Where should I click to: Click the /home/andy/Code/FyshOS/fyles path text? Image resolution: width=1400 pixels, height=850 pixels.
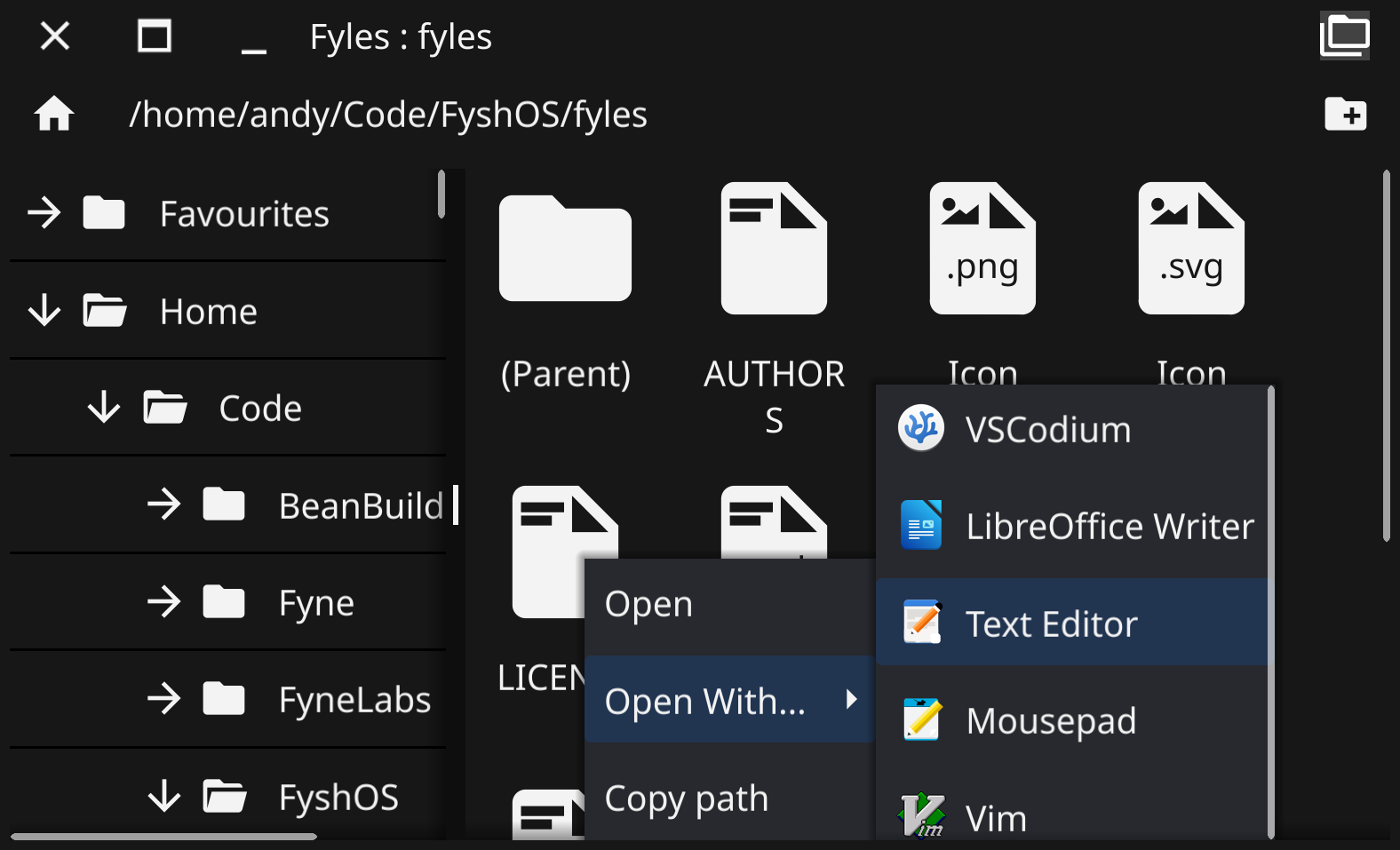coord(388,115)
